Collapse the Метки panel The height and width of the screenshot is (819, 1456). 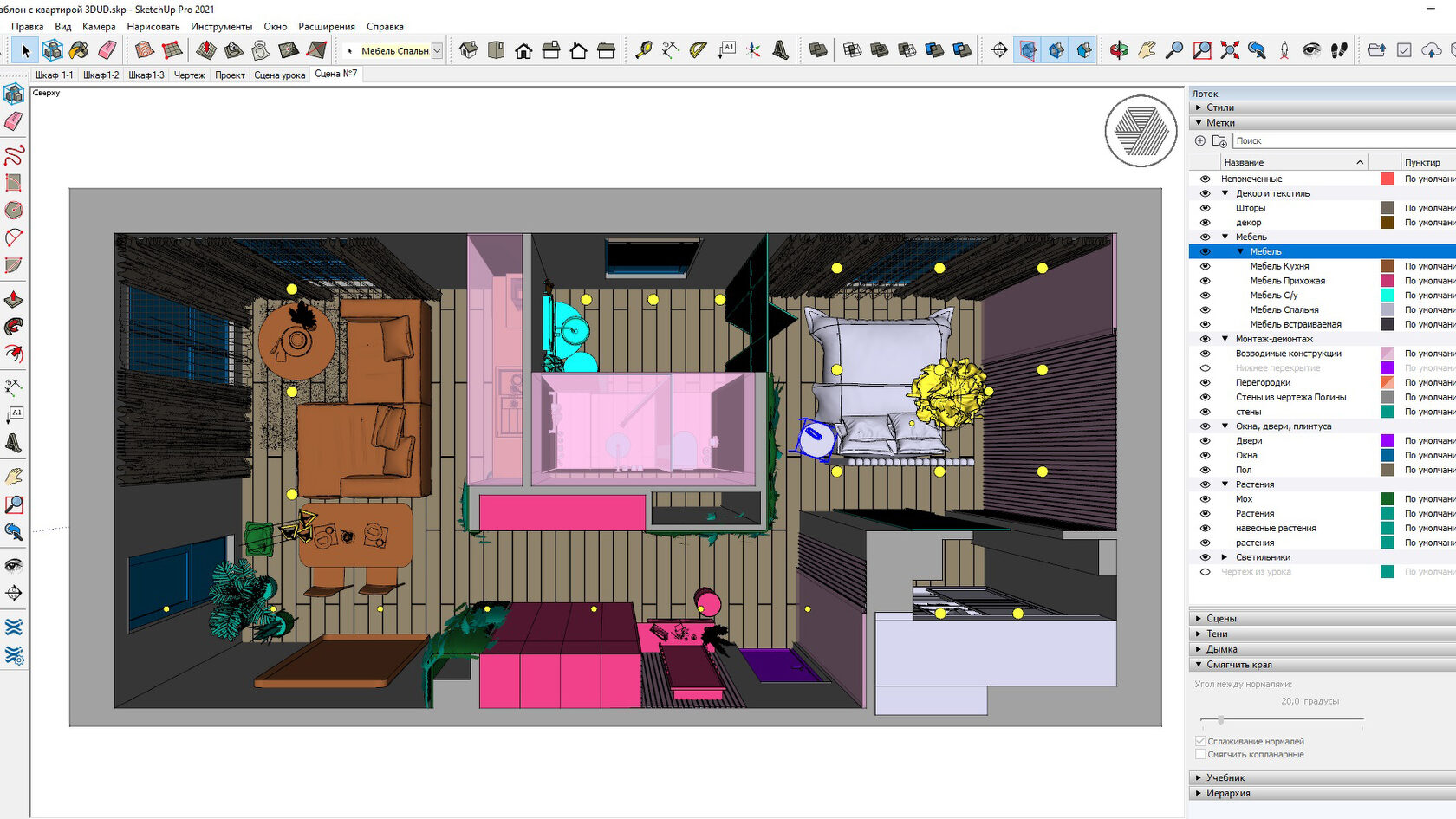[1199, 123]
